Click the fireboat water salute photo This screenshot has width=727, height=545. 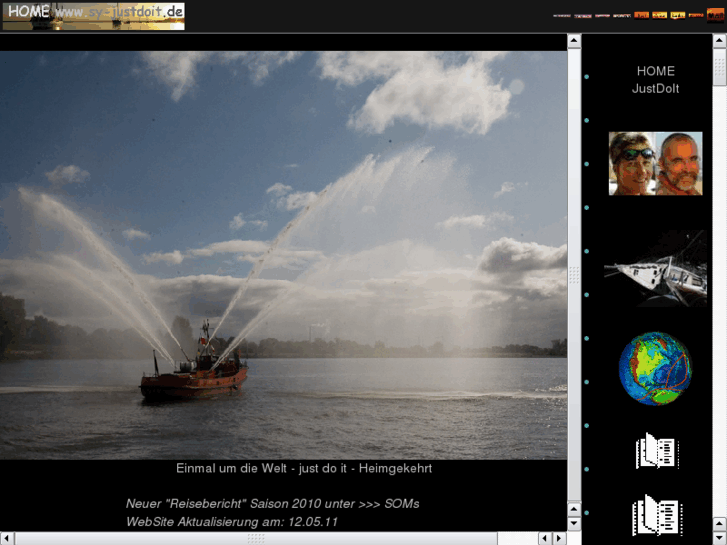[283, 255]
